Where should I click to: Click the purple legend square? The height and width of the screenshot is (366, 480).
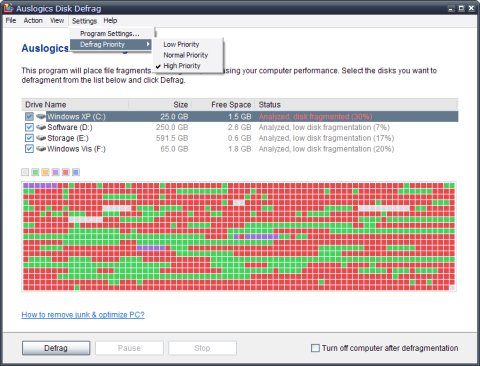pos(55,172)
